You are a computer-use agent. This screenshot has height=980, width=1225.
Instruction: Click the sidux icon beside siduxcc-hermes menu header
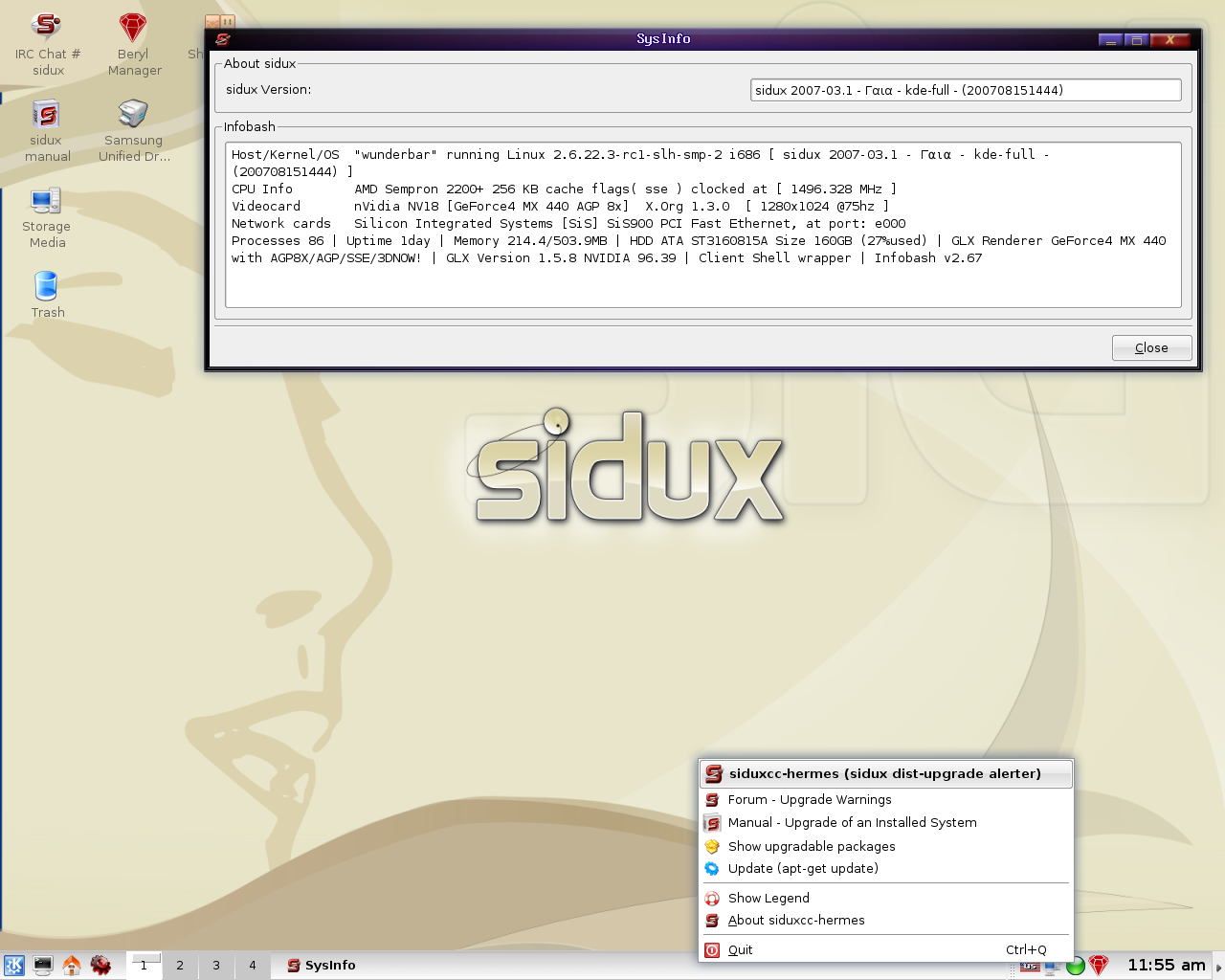point(714,773)
